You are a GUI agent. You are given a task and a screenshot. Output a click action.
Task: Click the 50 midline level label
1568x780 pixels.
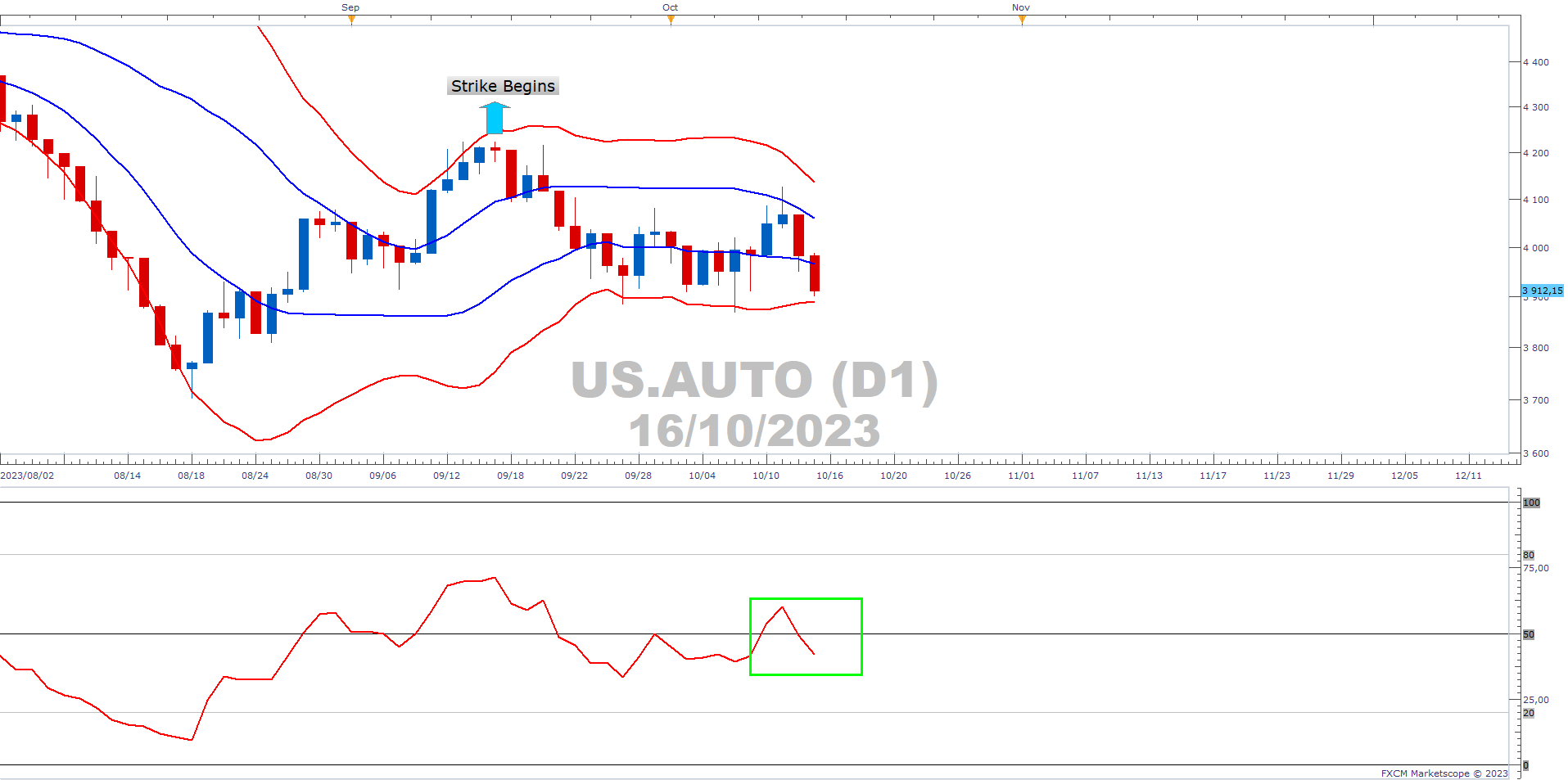[x=1528, y=634]
